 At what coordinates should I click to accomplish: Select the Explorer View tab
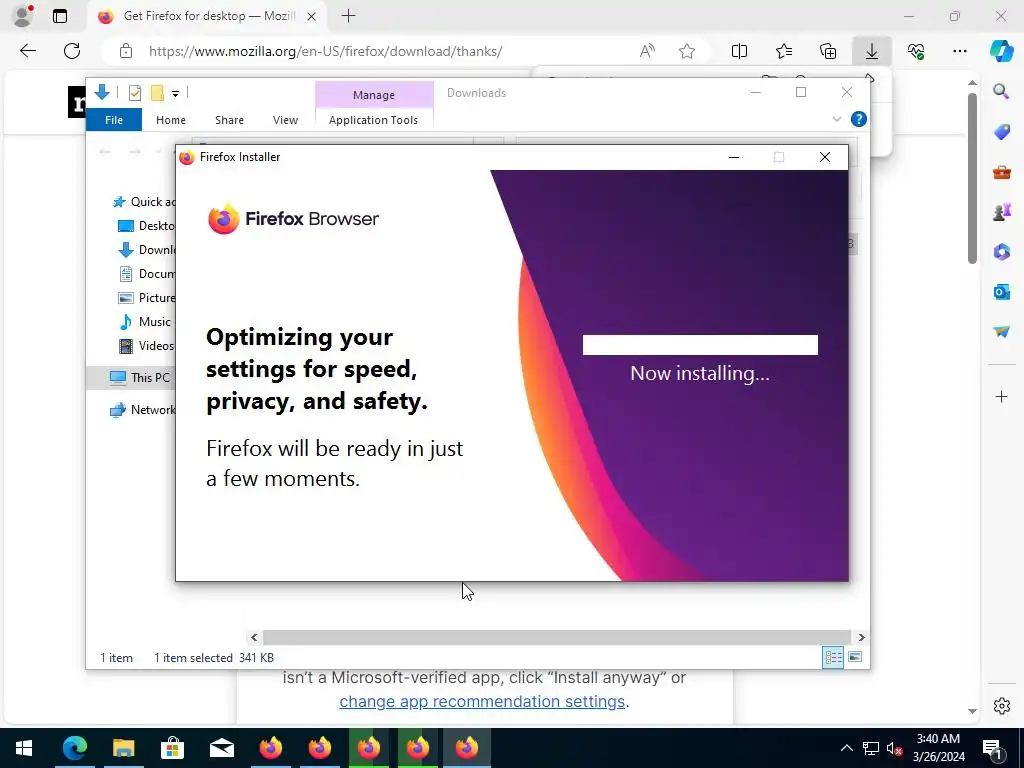tap(285, 120)
